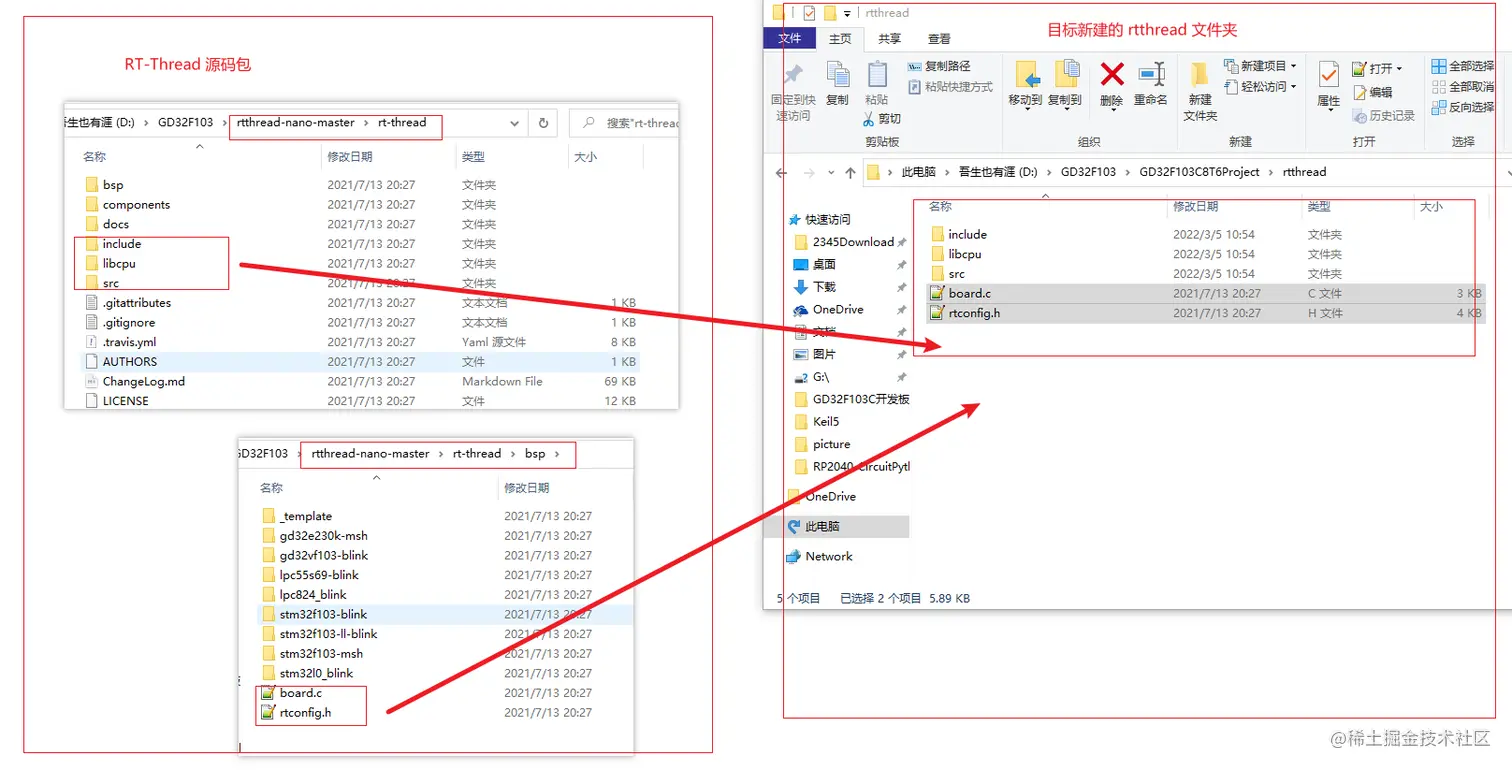The height and width of the screenshot is (770, 1512).
Task: Click the 新建文件夹 (New folder) icon
Action: pos(1200,75)
